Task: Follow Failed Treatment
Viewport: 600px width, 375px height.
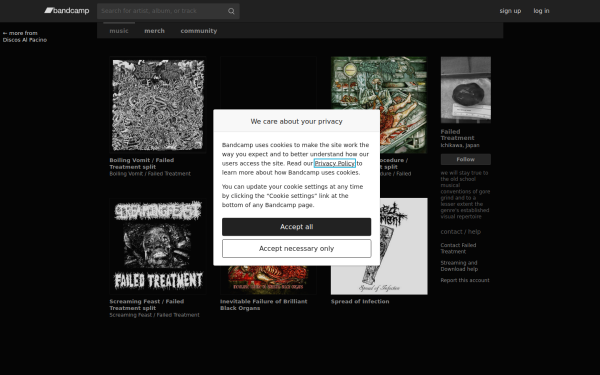Action: pyautogui.click(x=466, y=159)
